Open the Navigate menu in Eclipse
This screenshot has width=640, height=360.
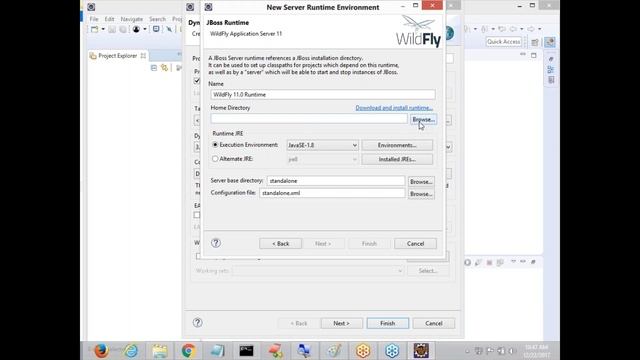point(131,19)
